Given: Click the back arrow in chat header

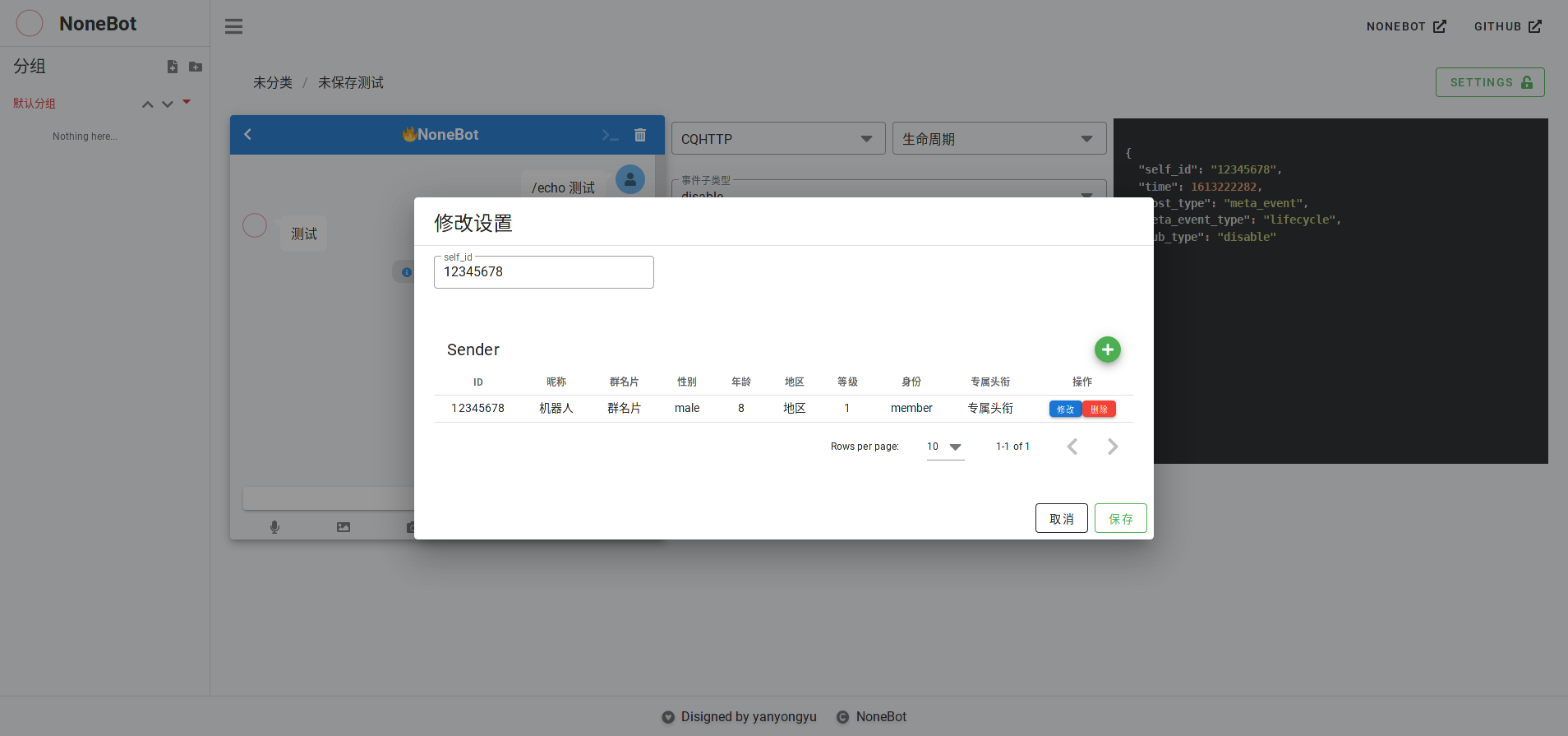Looking at the screenshot, I should point(247,134).
